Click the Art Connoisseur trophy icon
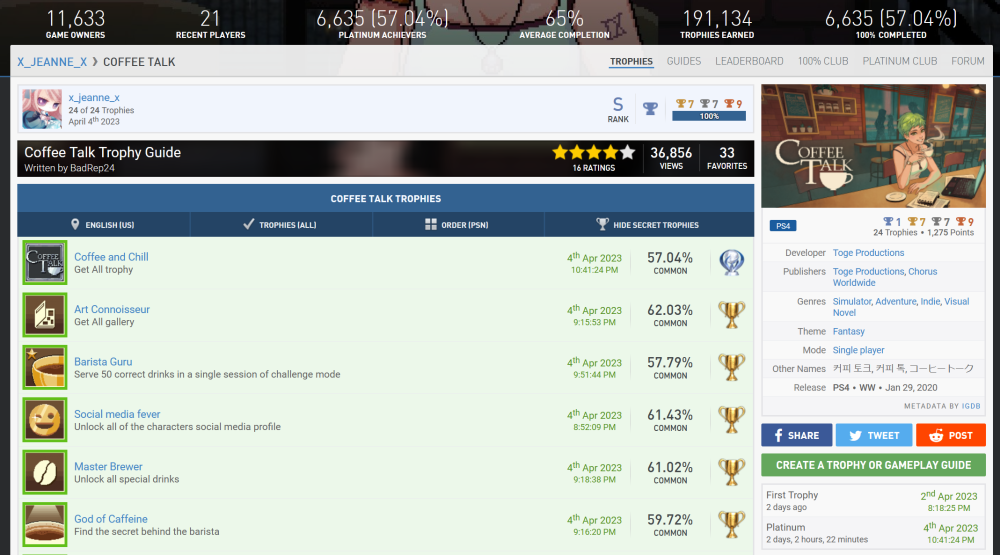The width and height of the screenshot is (1000, 555). point(44,315)
